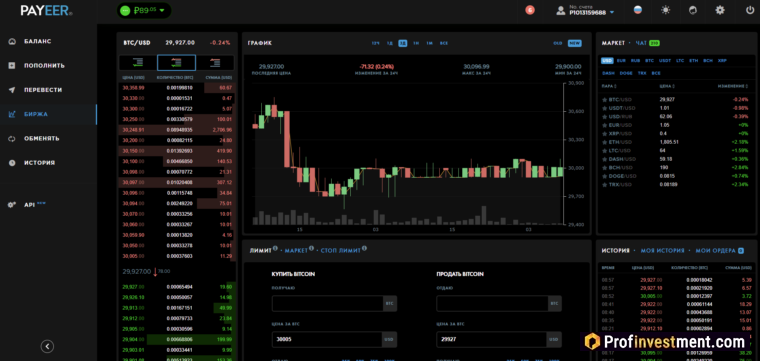
Task: Favorite the BCH/USD pair star
Action: point(604,168)
